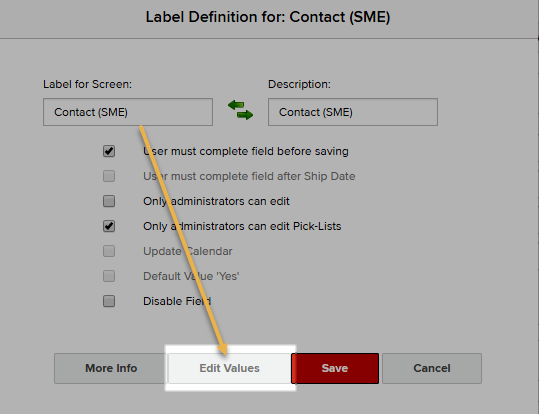The height and width of the screenshot is (414, 539).
Task: Cancel the label definition dialog
Action: (x=432, y=368)
